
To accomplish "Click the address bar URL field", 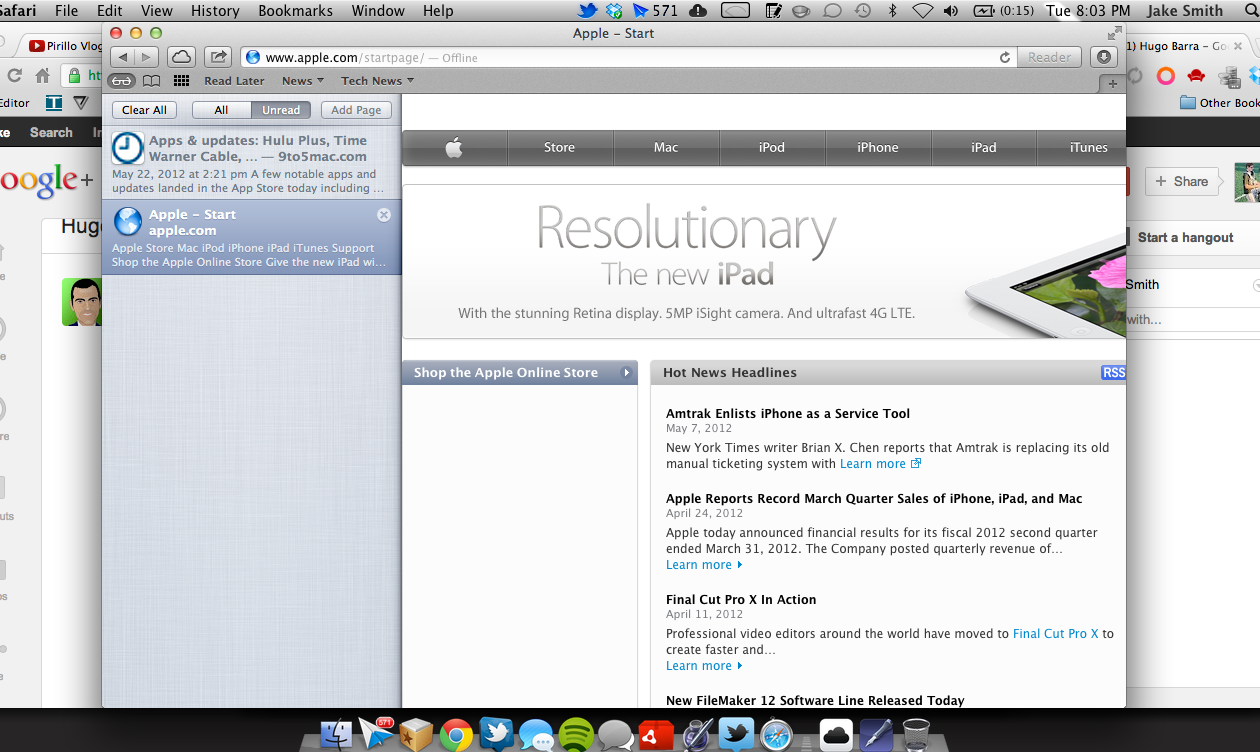I will [x=620, y=58].
